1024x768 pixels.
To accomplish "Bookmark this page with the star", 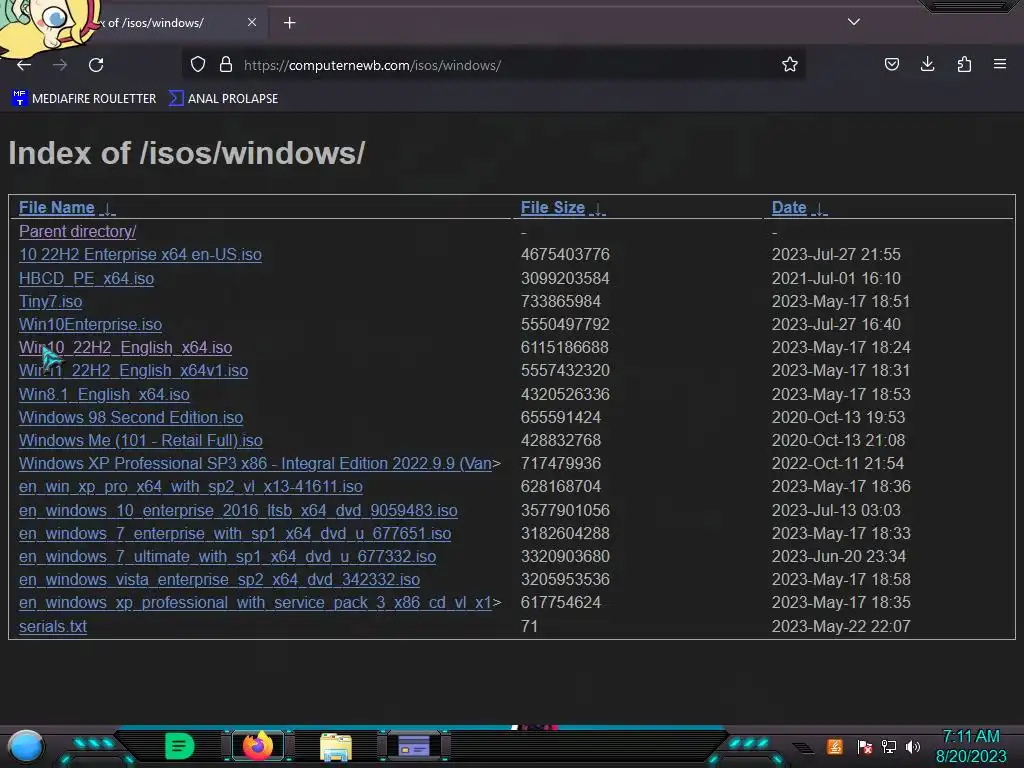I will (790, 64).
